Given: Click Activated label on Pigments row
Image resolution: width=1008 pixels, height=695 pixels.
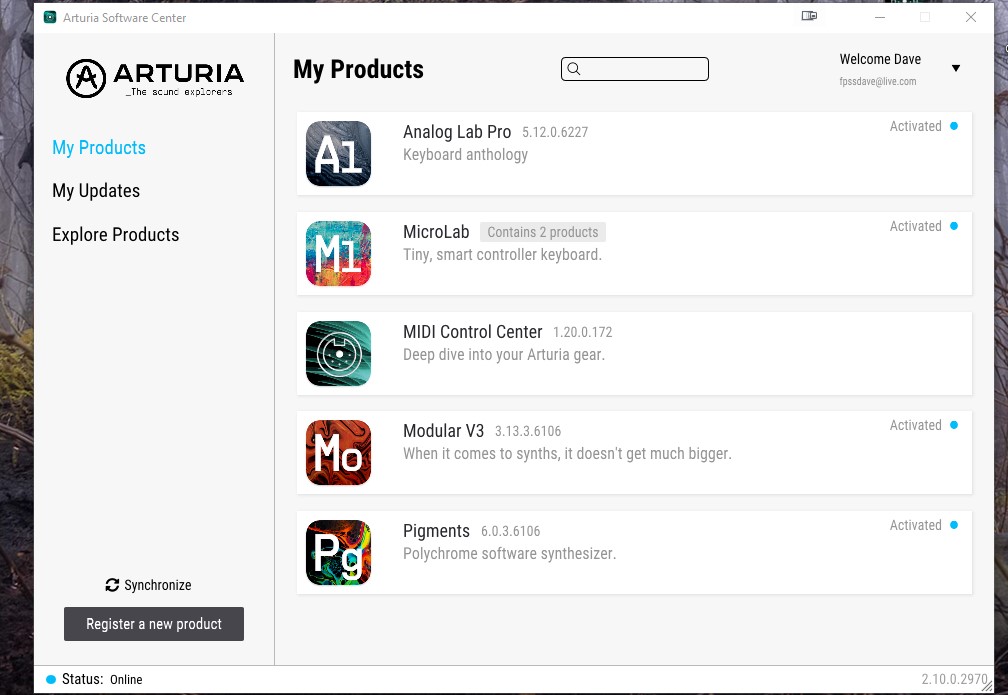Looking at the screenshot, I should [x=915, y=525].
